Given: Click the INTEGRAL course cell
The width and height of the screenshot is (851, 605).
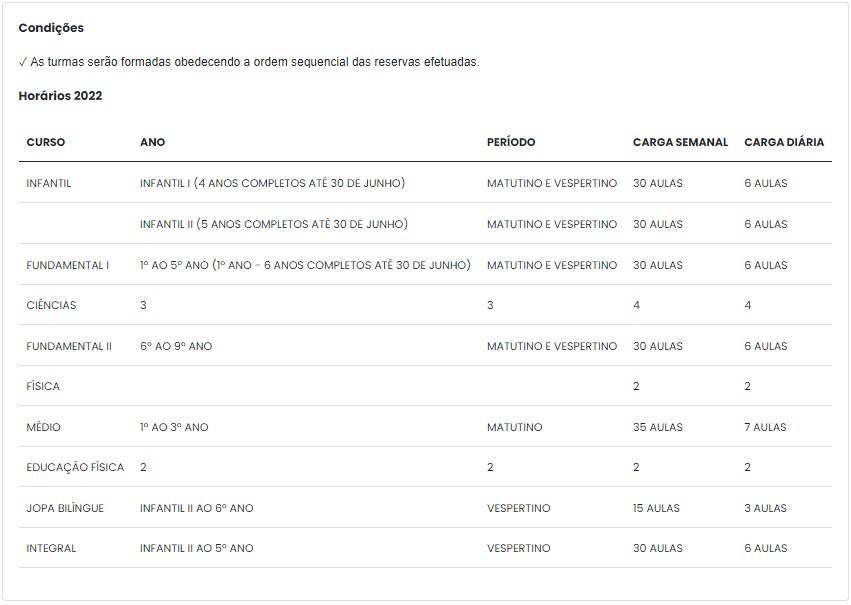Looking at the screenshot, I should click(x=51, y=549).
